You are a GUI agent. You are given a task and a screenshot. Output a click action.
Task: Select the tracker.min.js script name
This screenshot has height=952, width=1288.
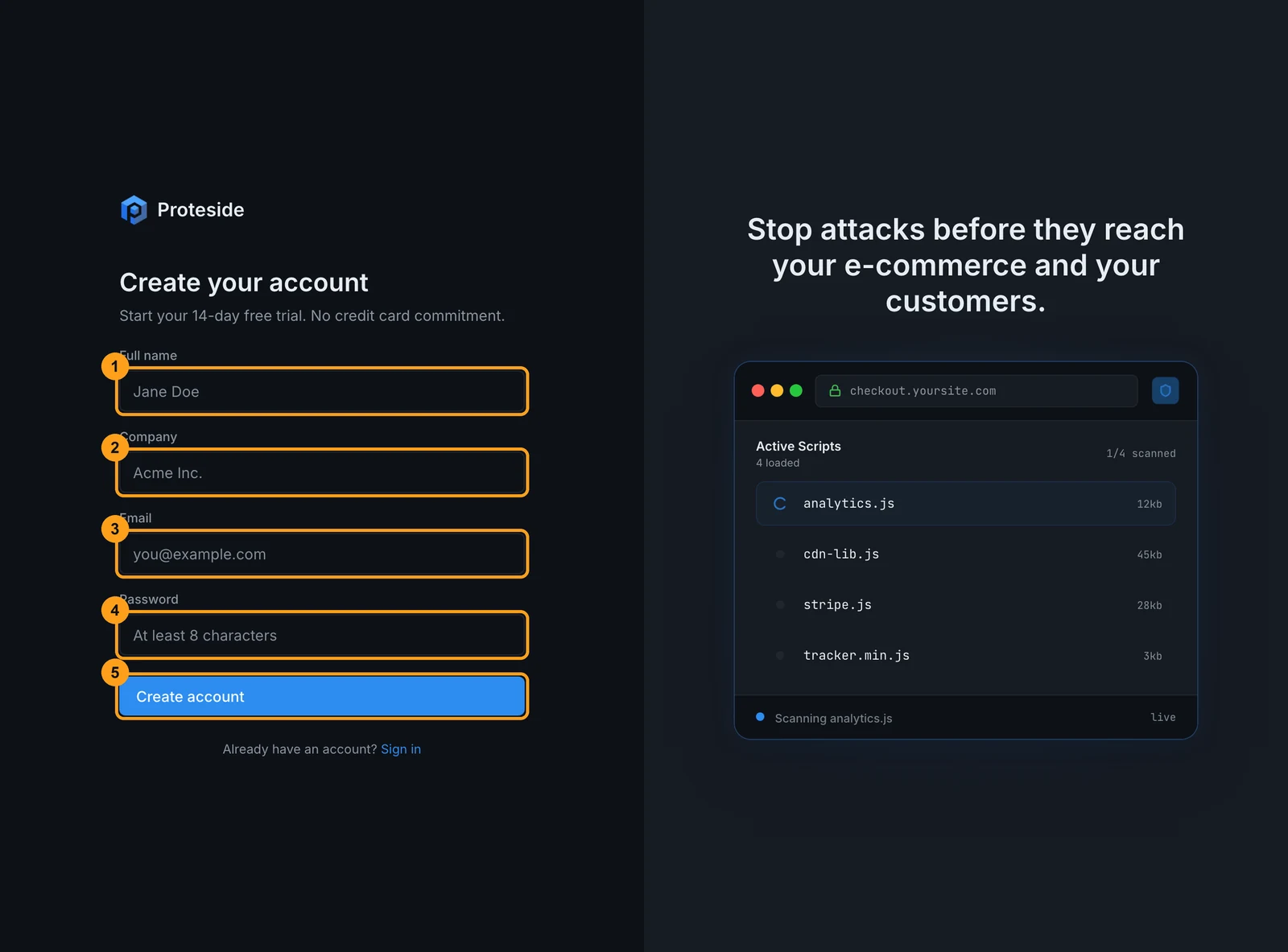857,656
